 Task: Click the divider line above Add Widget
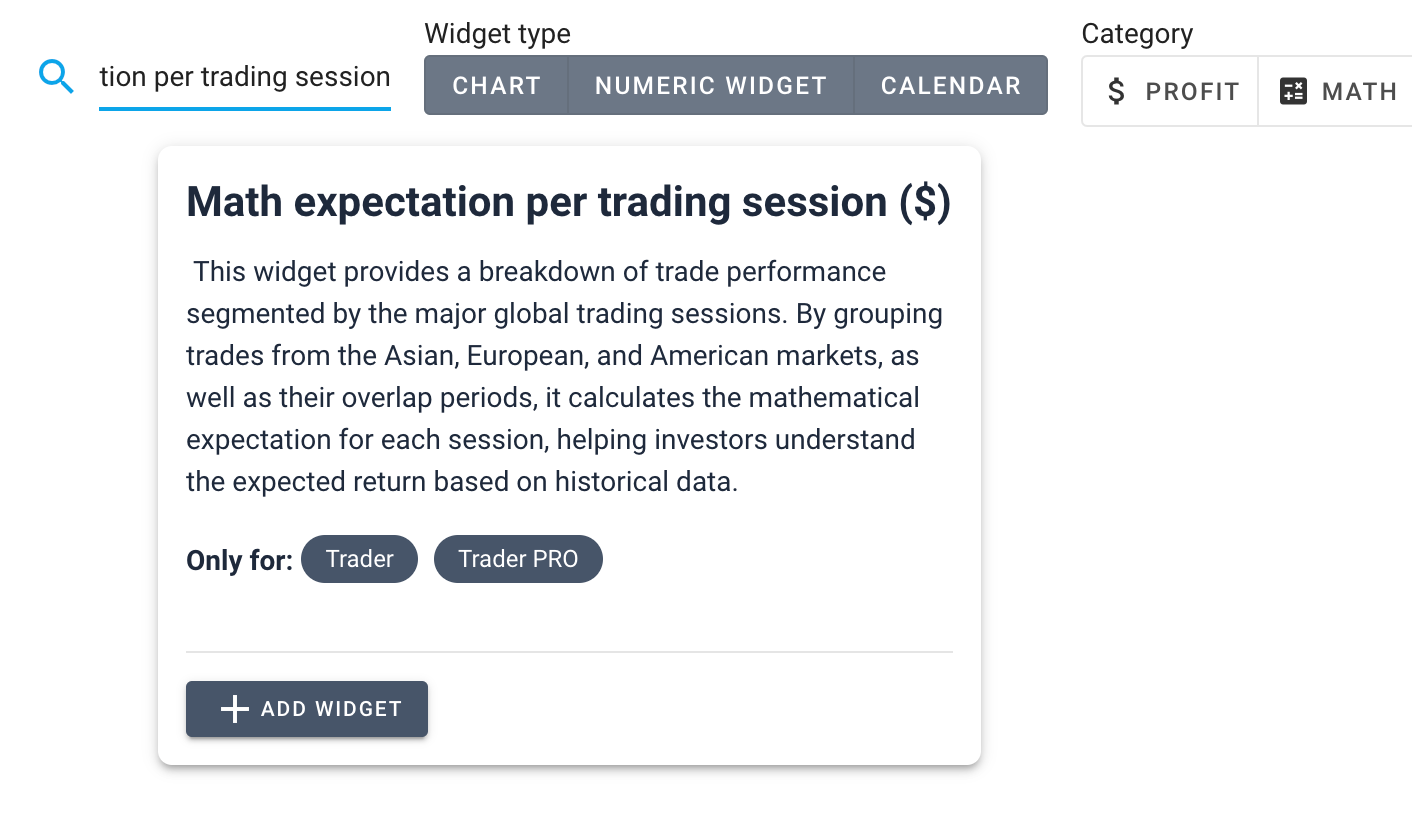569,652
